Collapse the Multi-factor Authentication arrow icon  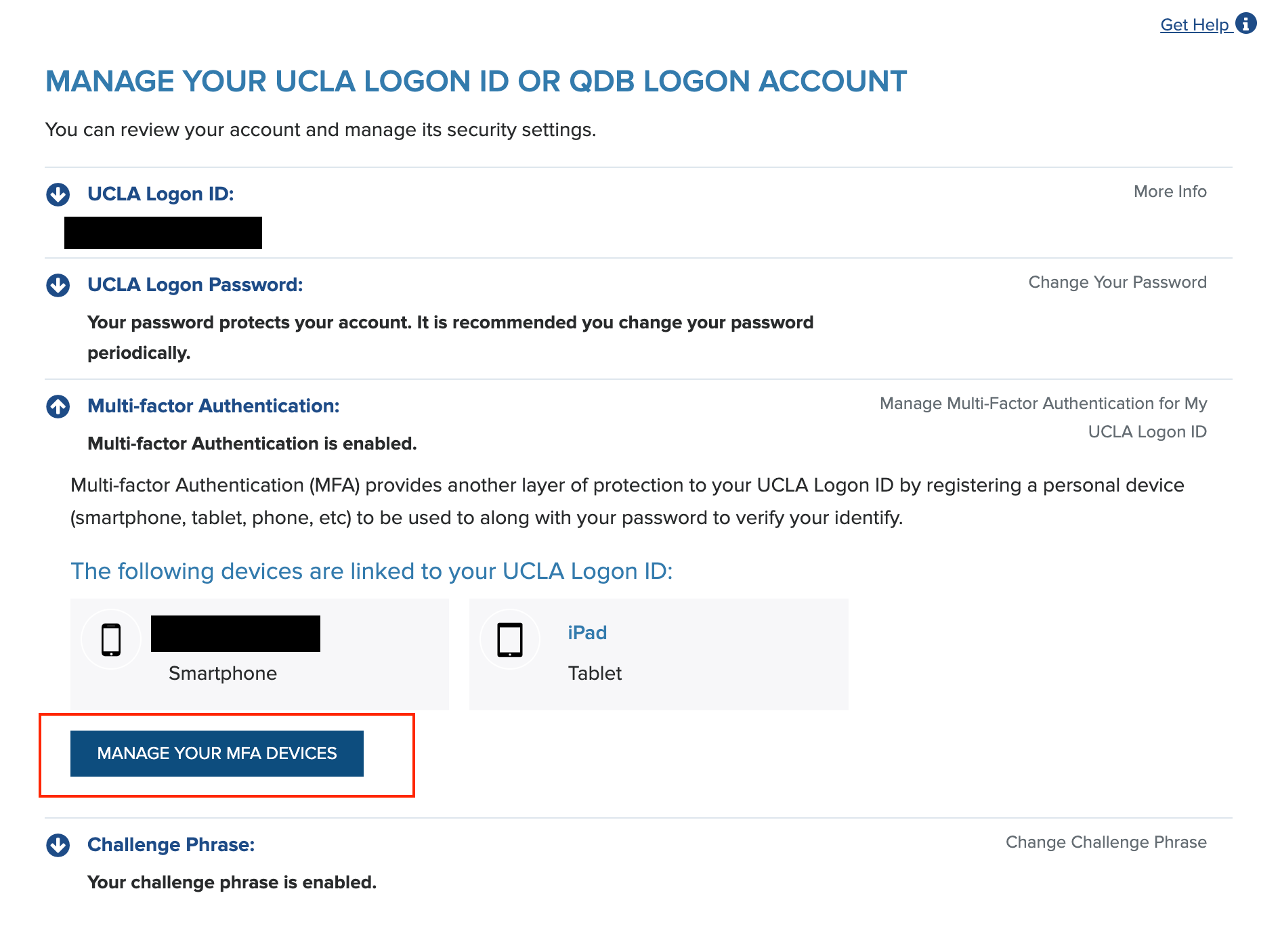[x=58, y=406]
